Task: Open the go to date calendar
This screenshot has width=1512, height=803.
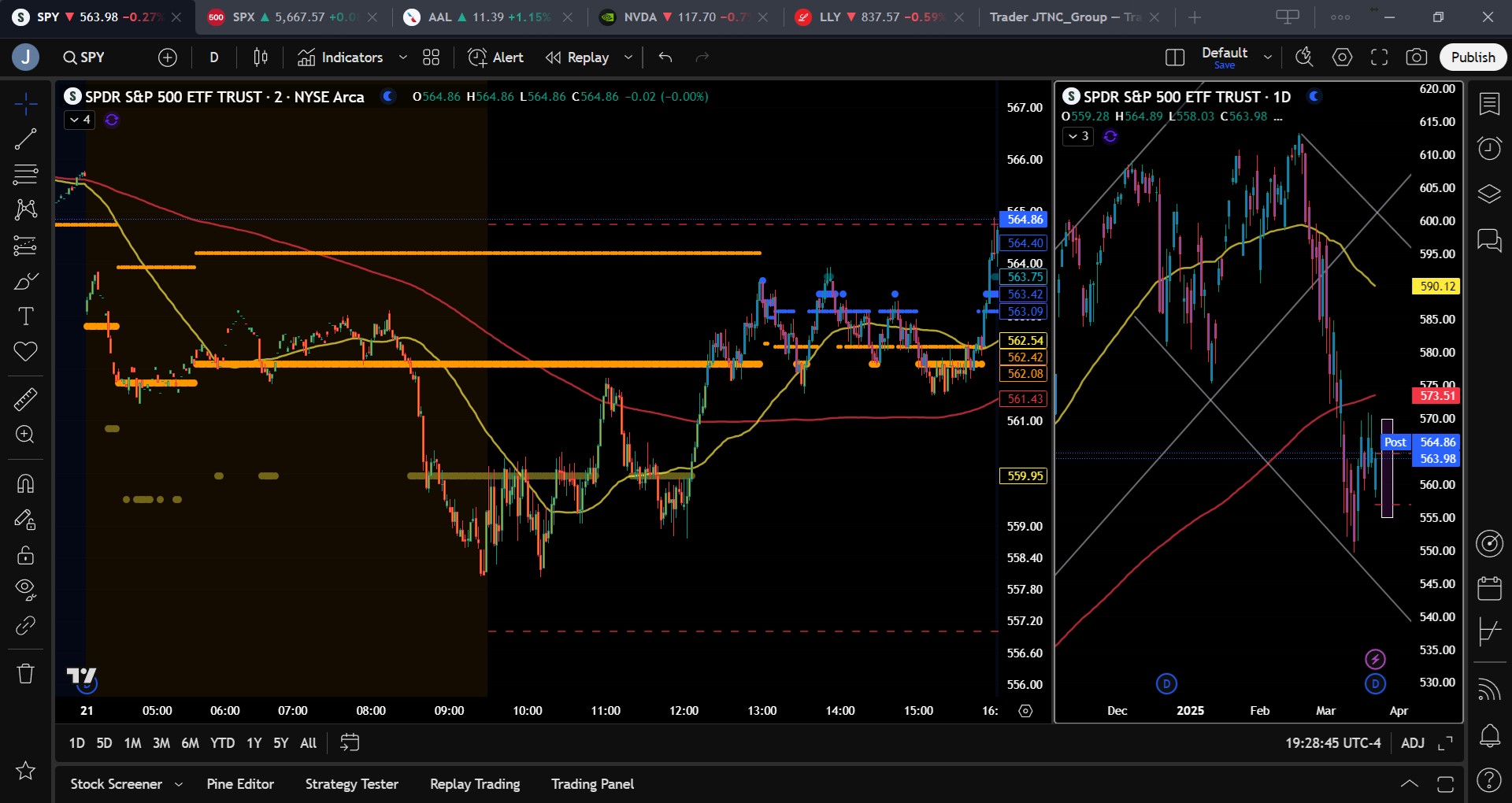Action: point(350,742)
